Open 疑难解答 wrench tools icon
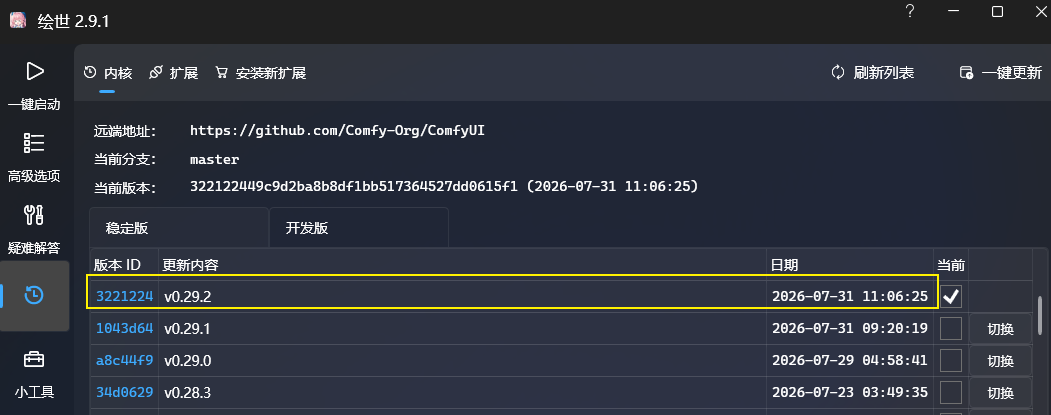This screenshot has width=1051, height=415. point(34,215)
